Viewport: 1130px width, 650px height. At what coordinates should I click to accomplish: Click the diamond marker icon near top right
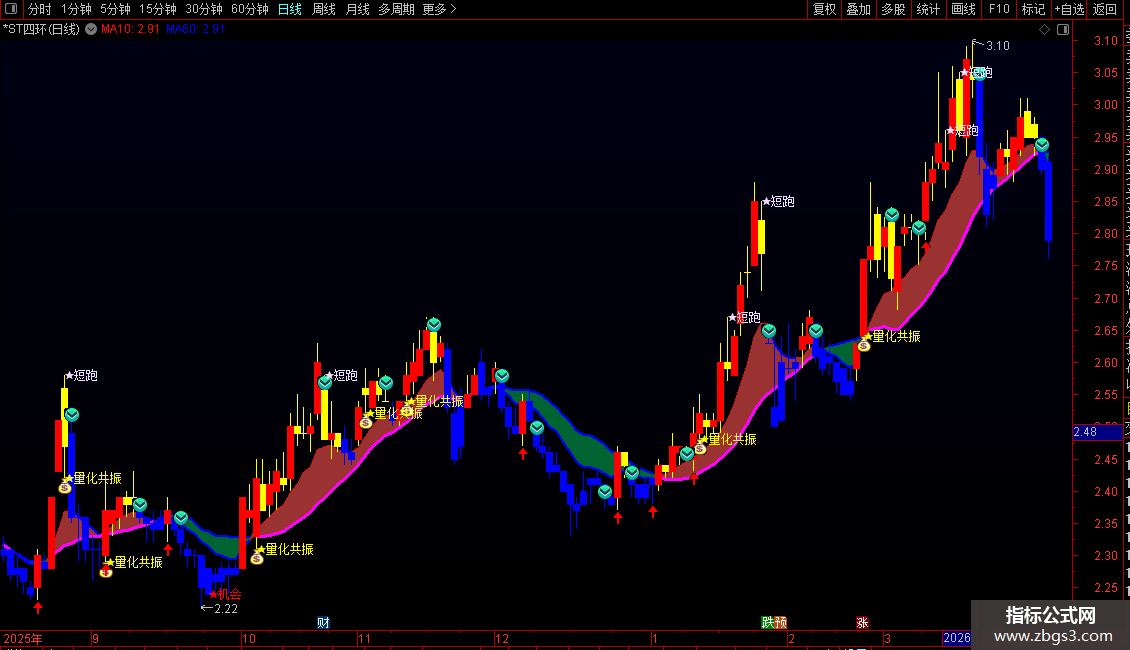[x=1044, y=30]
